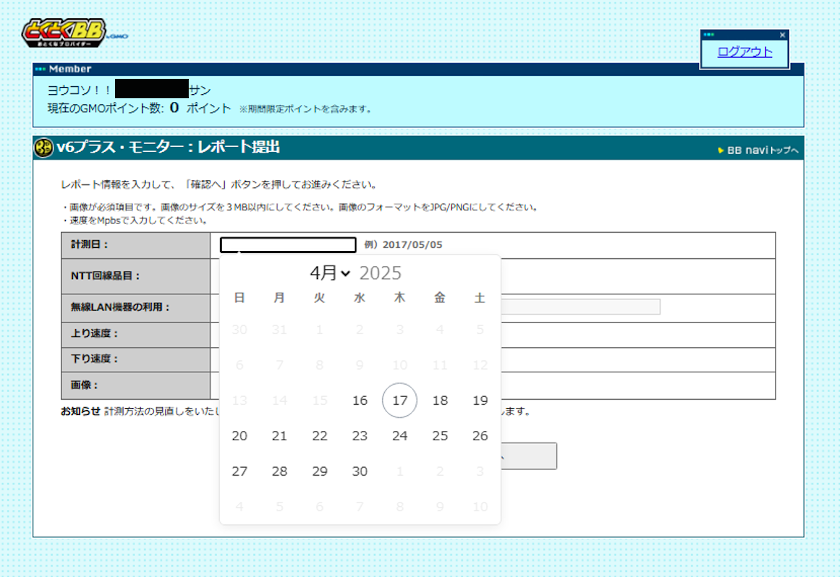
Task: Close the small logout box with X
Action: 782,35
